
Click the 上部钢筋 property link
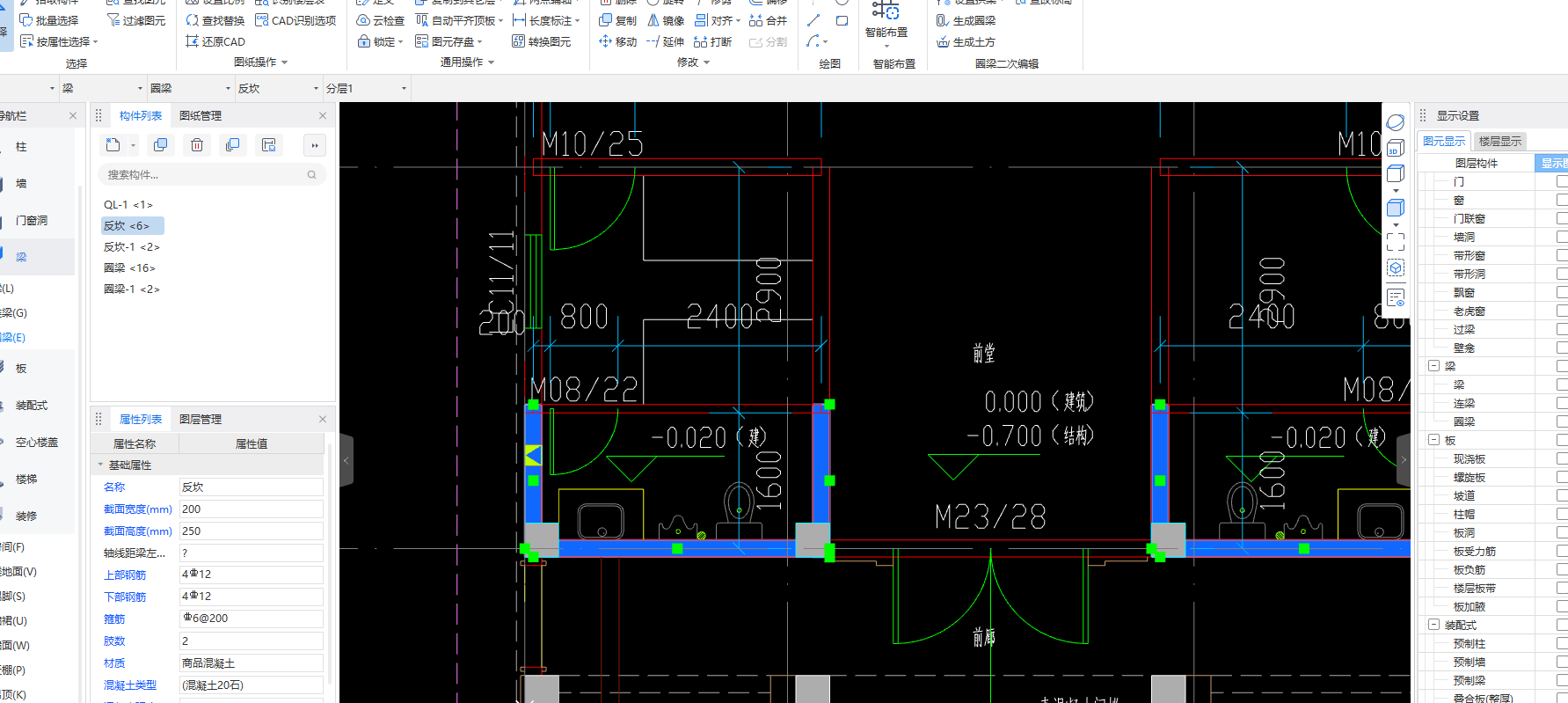125,575
